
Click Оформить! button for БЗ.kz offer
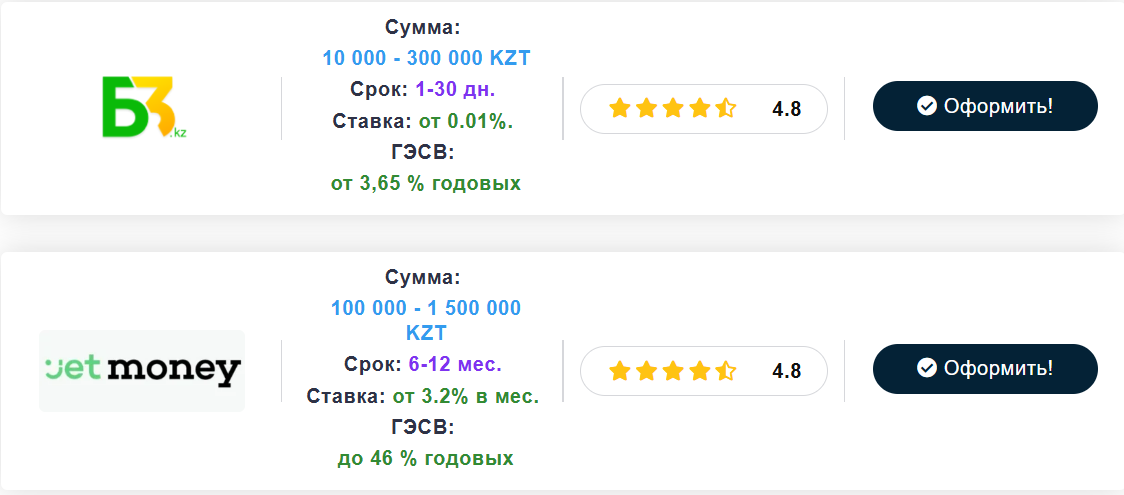coord(985,106)
